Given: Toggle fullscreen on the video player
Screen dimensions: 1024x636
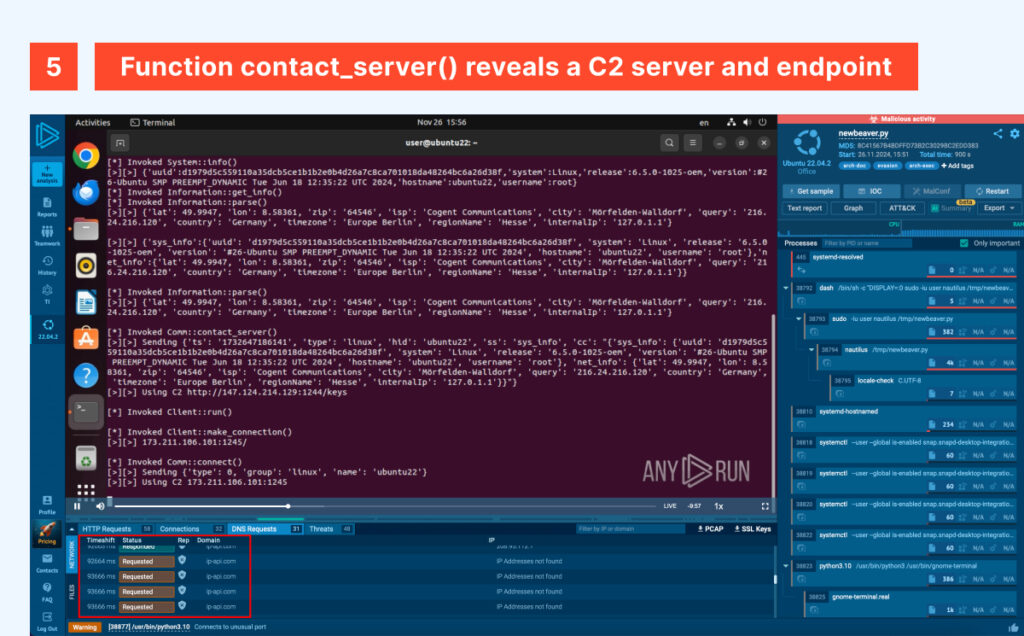Looking at the screenshot, I should (x=765, y=506).
